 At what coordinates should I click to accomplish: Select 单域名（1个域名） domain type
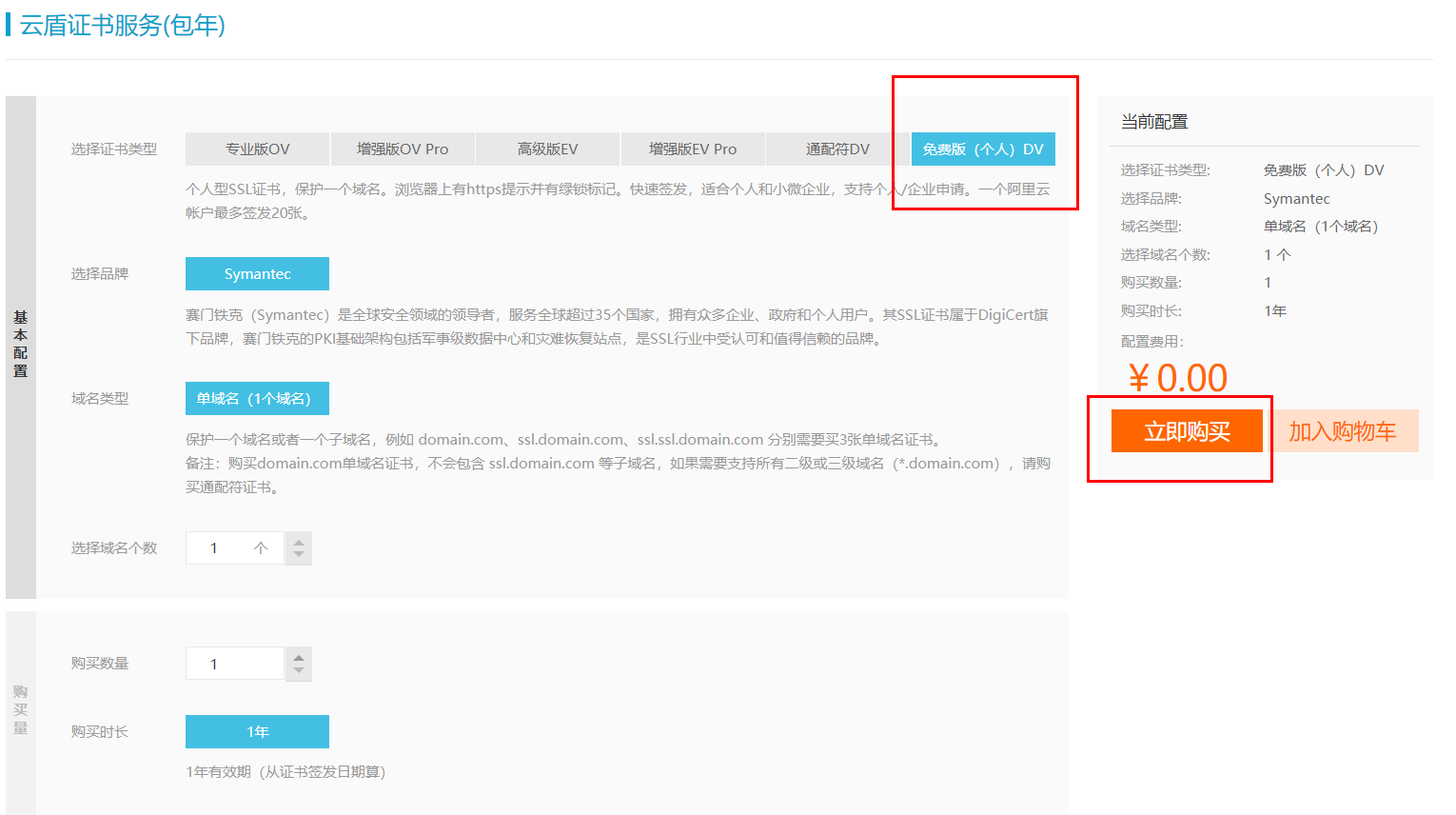tap(257, 398)
